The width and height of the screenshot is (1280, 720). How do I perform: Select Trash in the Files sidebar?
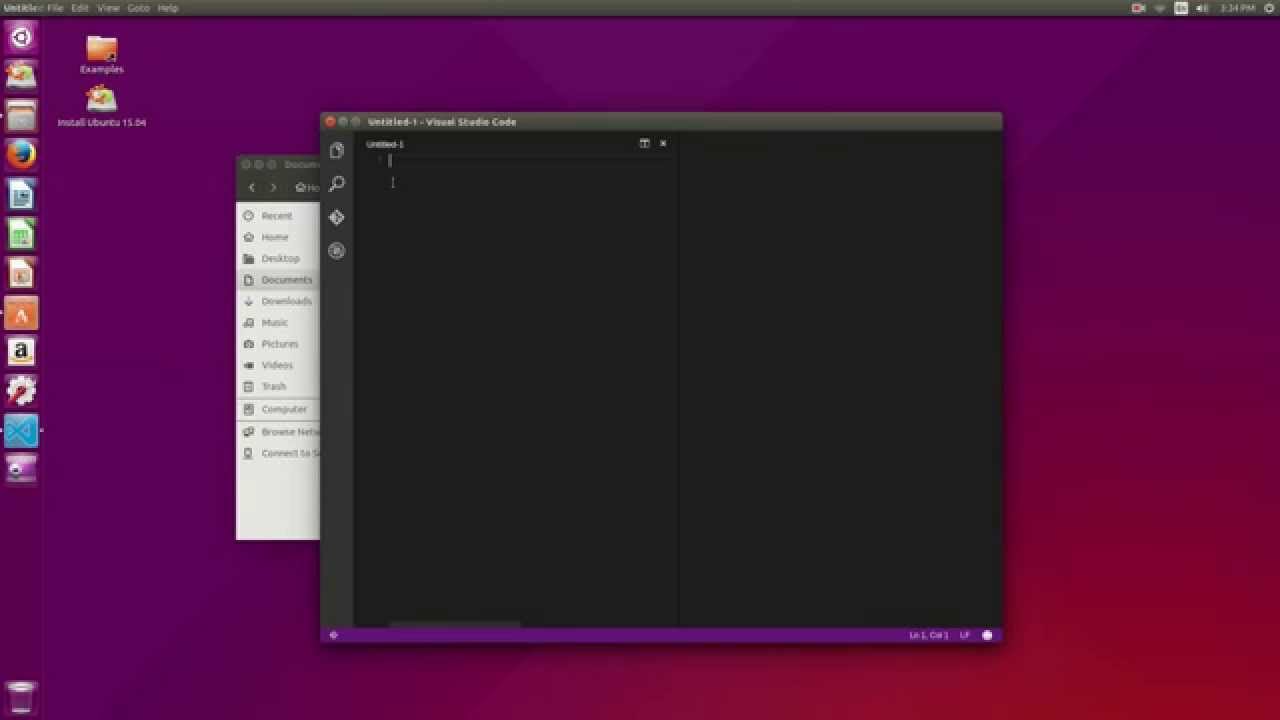tap(278, 386)
